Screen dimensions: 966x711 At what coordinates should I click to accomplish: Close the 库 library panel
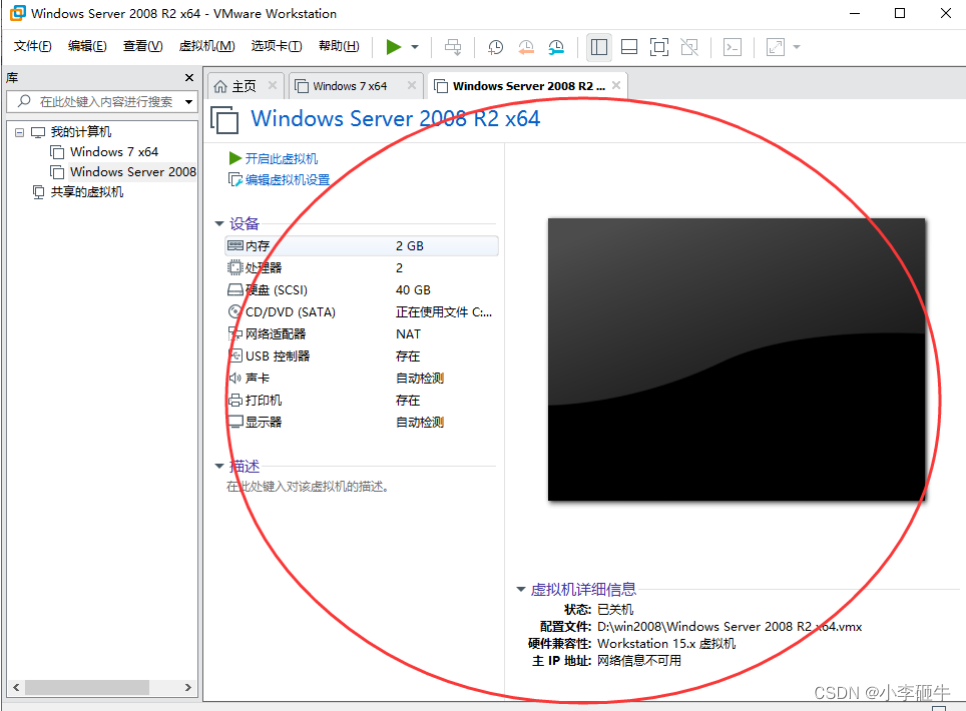(x=189, y=78)
